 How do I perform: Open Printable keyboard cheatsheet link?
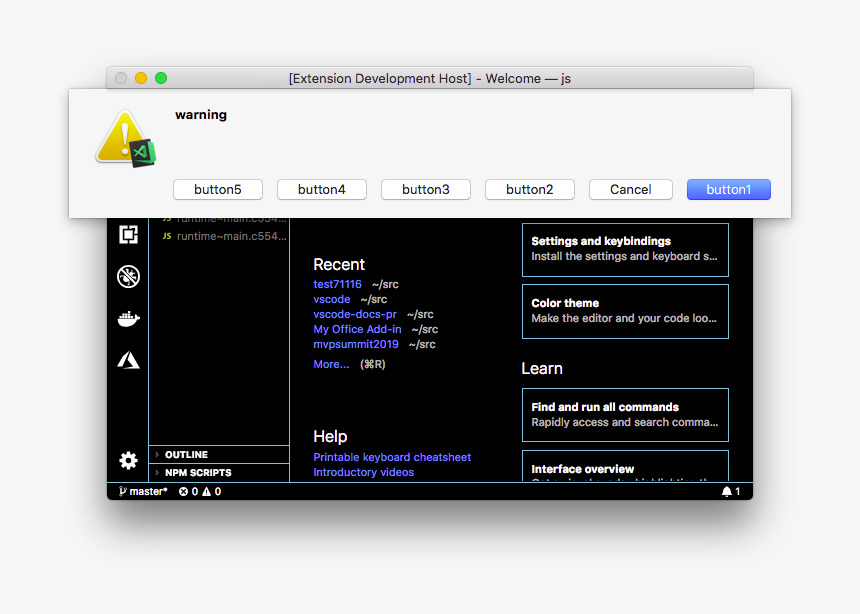tap(392, 457)
